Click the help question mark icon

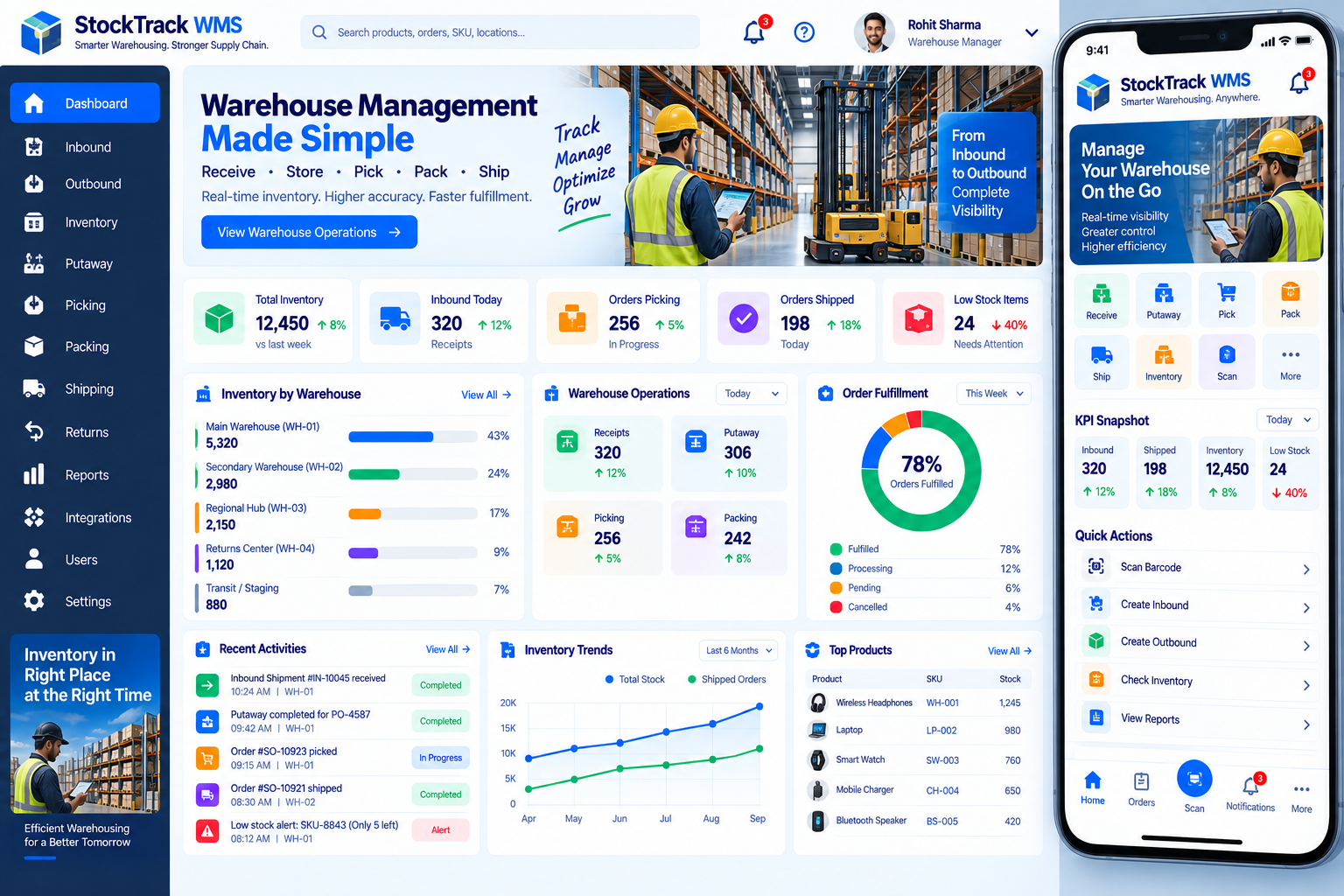(x=804, y=32)
